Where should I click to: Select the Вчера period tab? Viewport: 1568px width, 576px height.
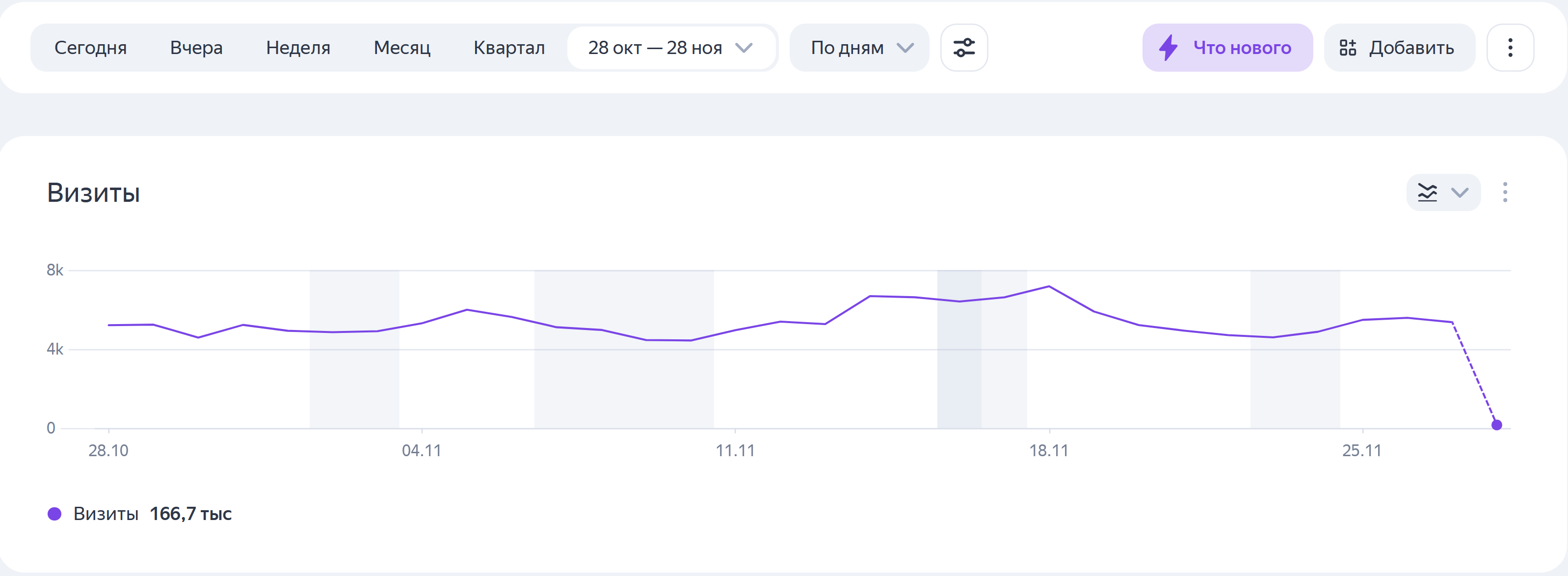196,48
